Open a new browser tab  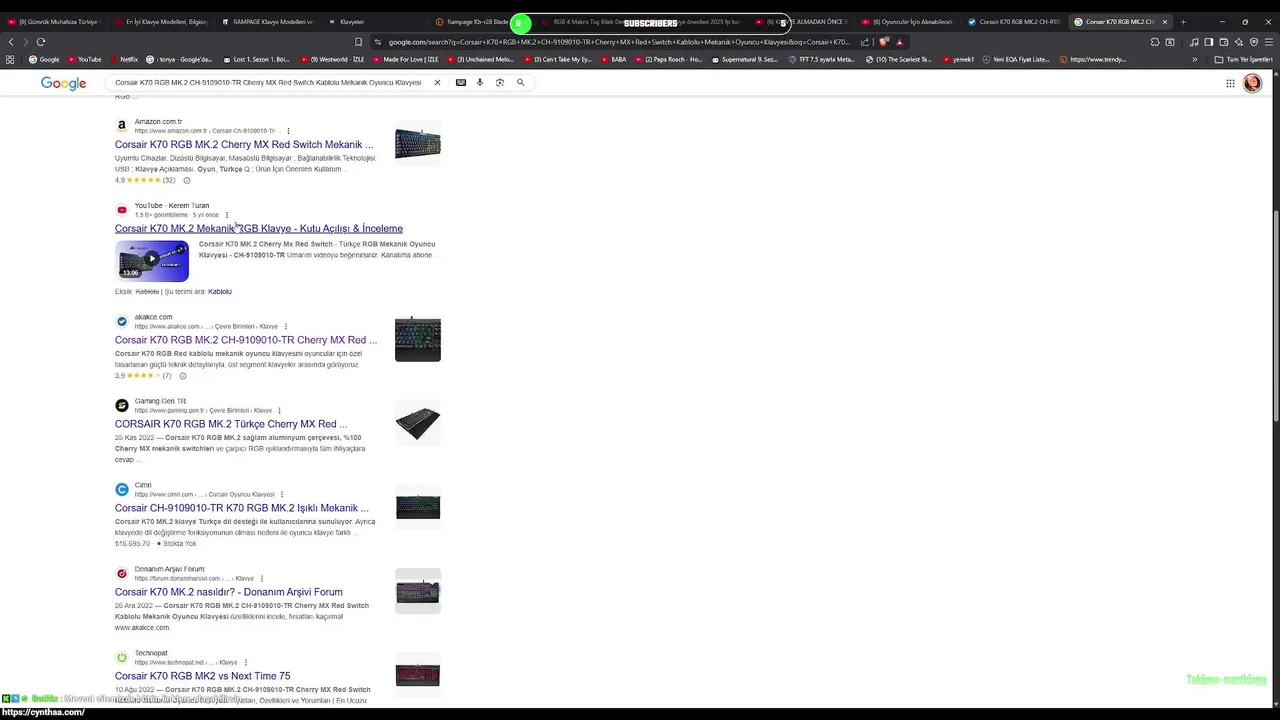[x=1183, y=22]
